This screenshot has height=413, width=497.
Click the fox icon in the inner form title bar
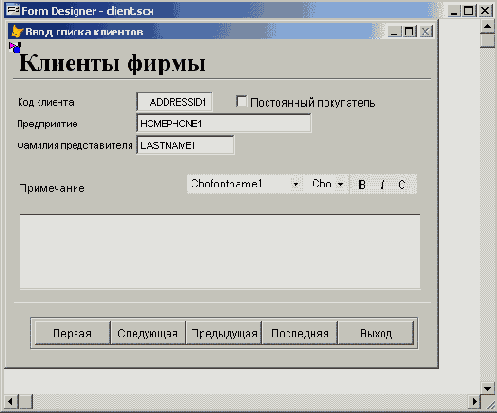[17, 31]
